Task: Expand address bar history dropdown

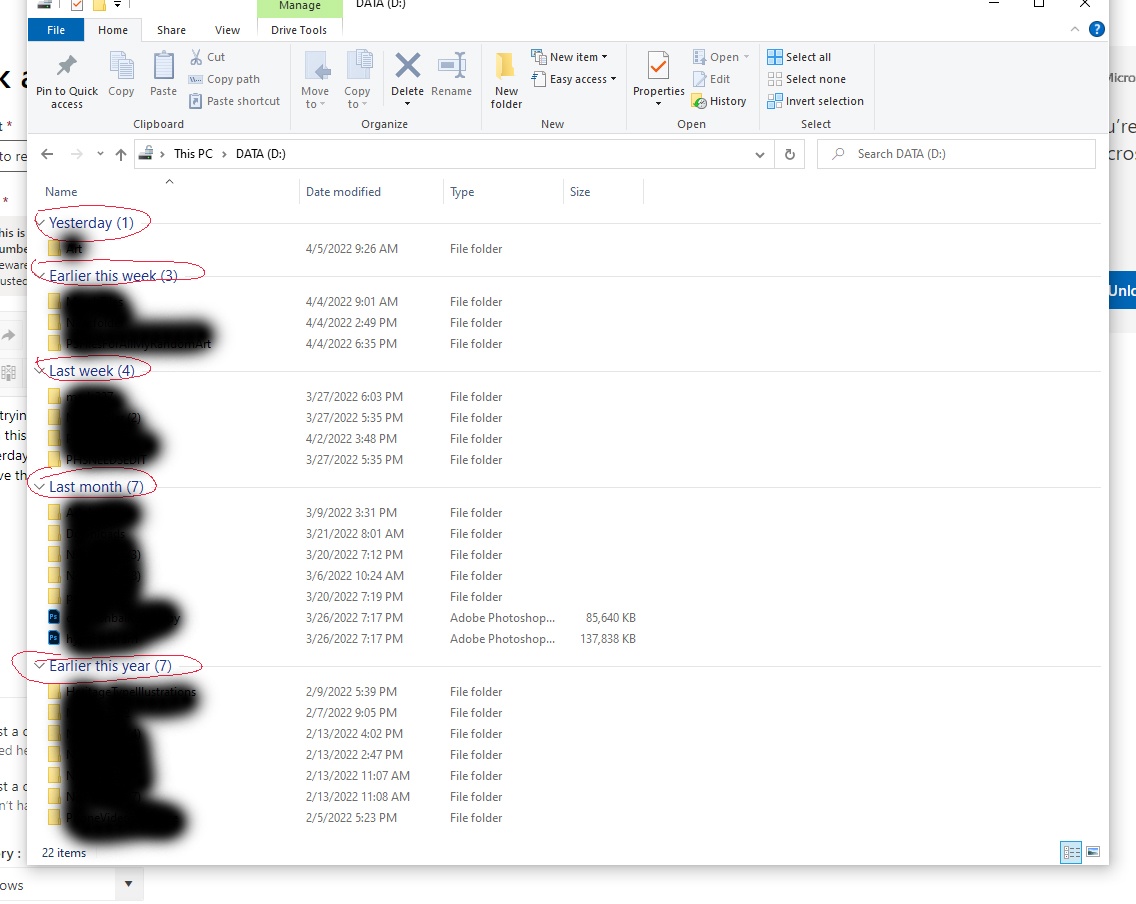Action: click(759, 154)
